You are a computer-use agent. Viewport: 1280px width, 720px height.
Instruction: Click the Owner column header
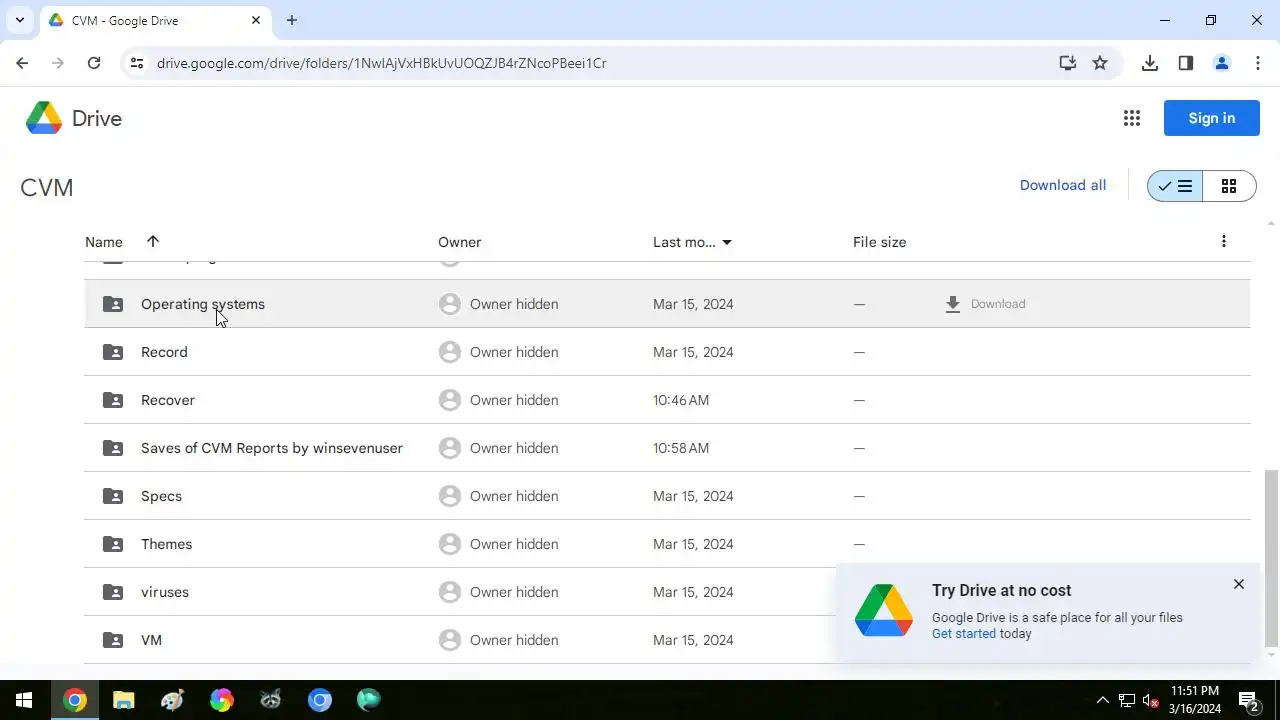pos(459,242)
